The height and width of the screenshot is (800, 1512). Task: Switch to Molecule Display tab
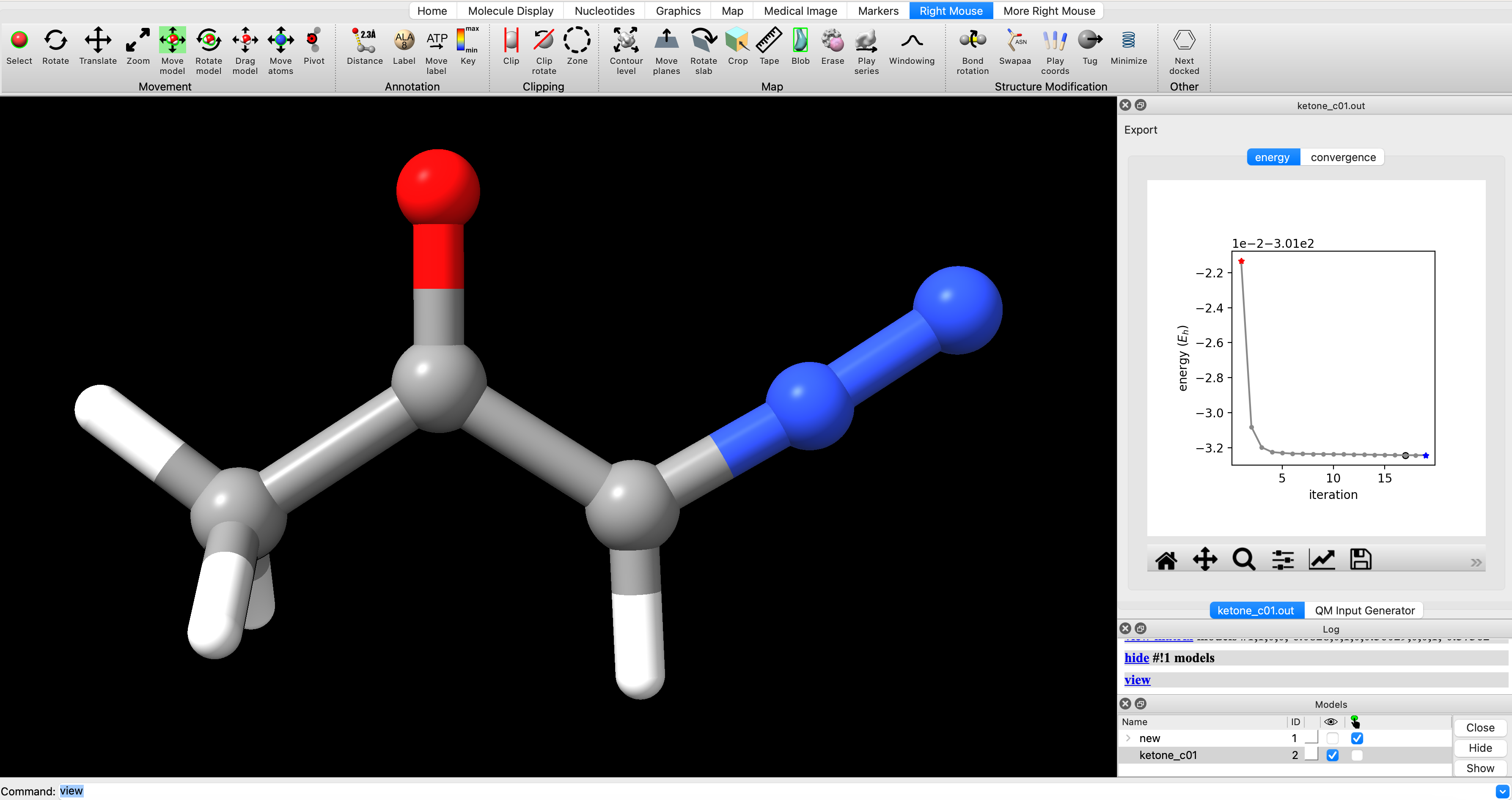(511, 11)
